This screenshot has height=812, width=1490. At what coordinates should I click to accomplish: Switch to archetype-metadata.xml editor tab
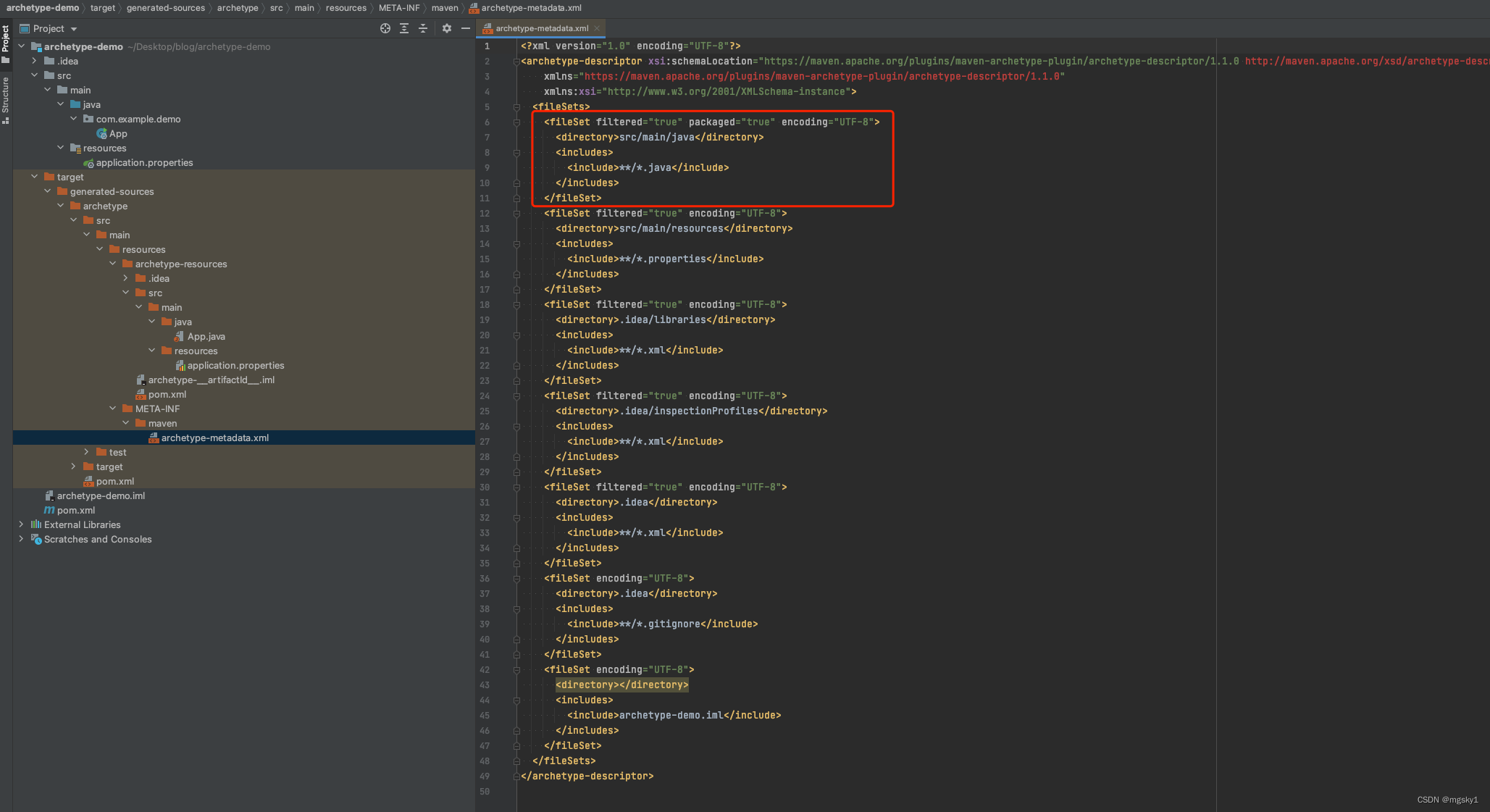pos(541,28)
